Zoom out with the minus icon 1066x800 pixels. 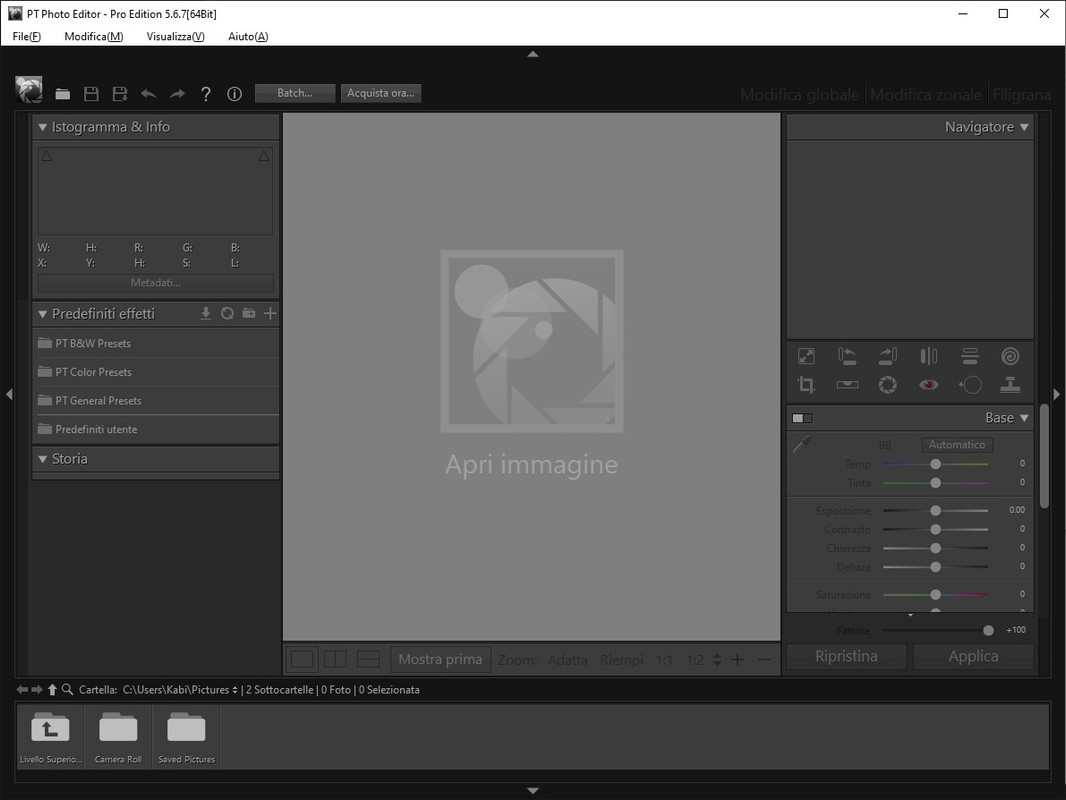pyautogui.click(x=764, y=659)
